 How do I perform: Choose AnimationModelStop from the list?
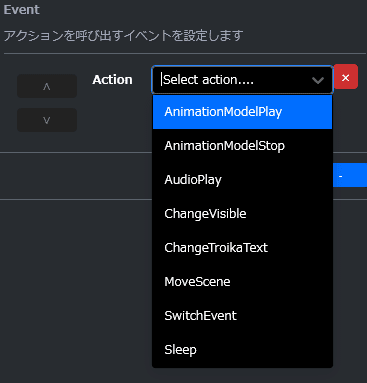click(x=242, y=146)
